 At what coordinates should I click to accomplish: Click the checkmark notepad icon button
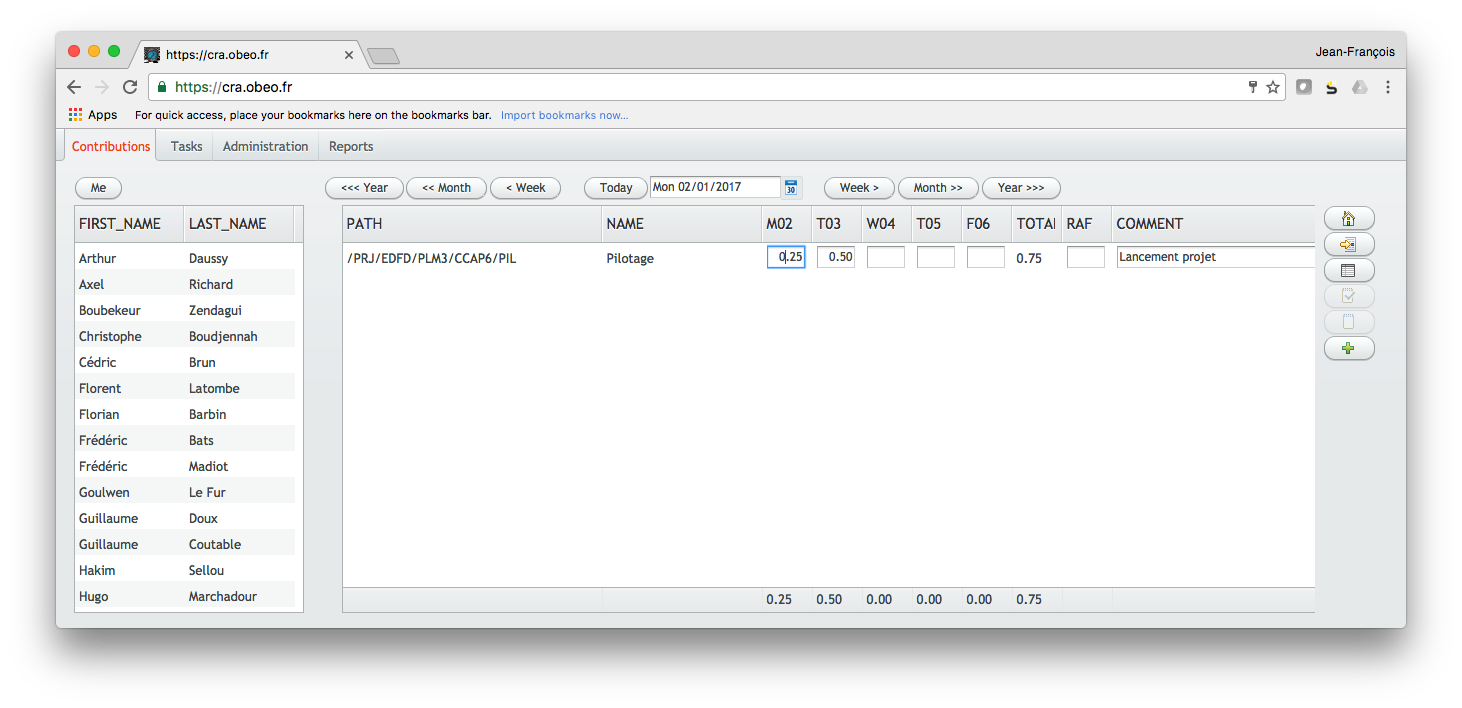click(1349, 296)
